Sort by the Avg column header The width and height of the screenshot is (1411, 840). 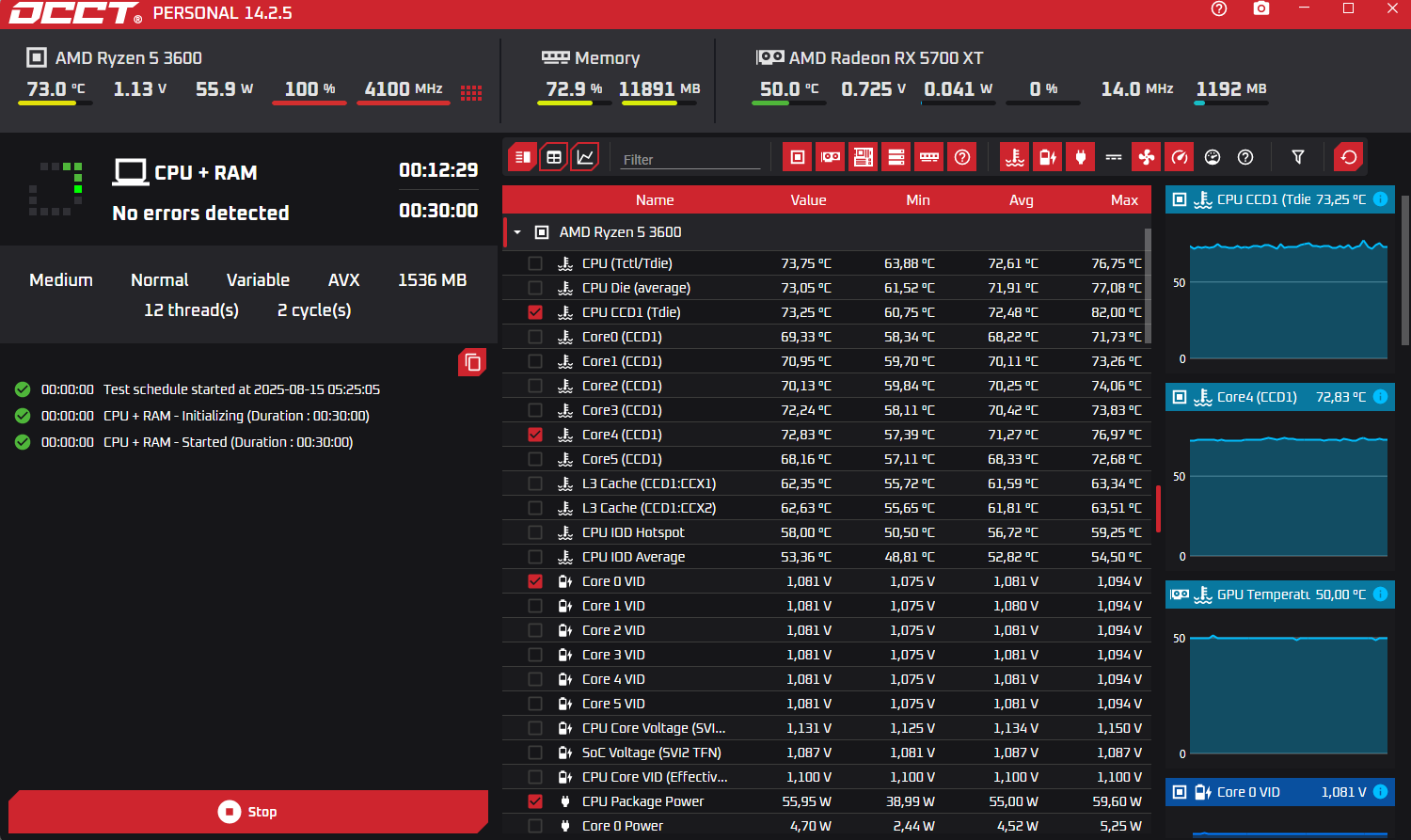[x=1022, y=200]
